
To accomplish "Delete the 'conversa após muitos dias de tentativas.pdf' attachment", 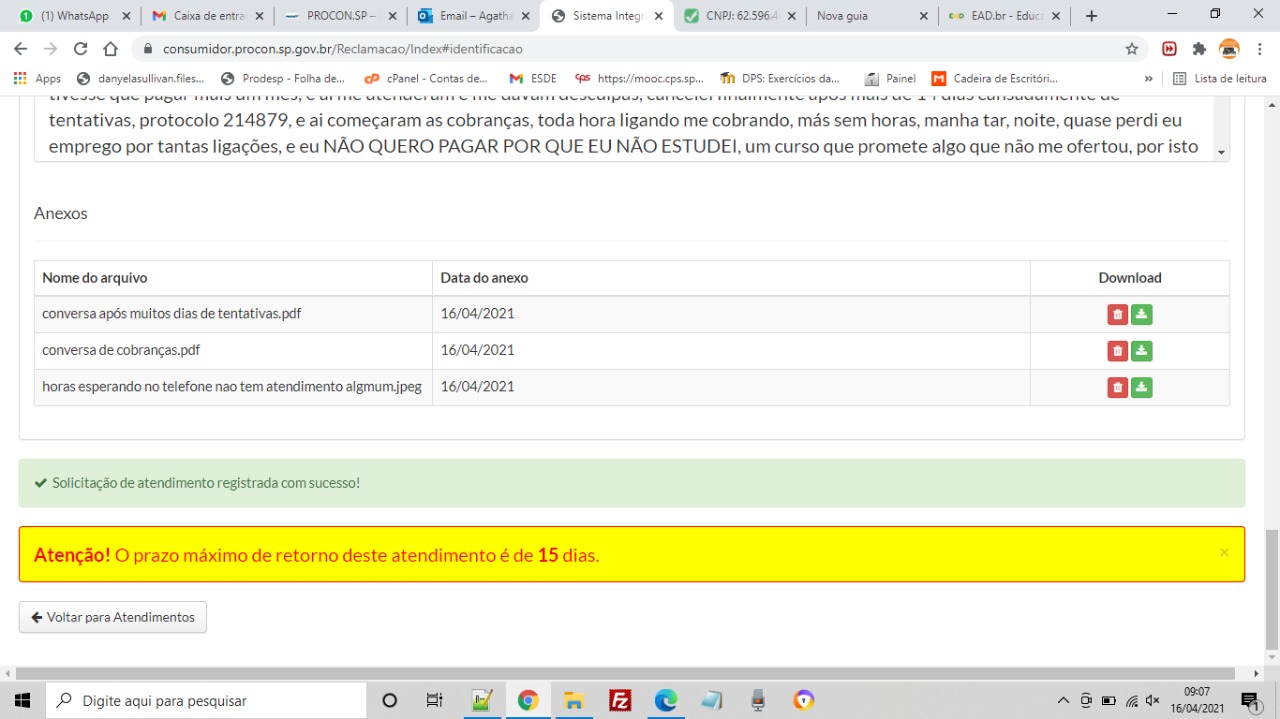I will coord(1117,314).
